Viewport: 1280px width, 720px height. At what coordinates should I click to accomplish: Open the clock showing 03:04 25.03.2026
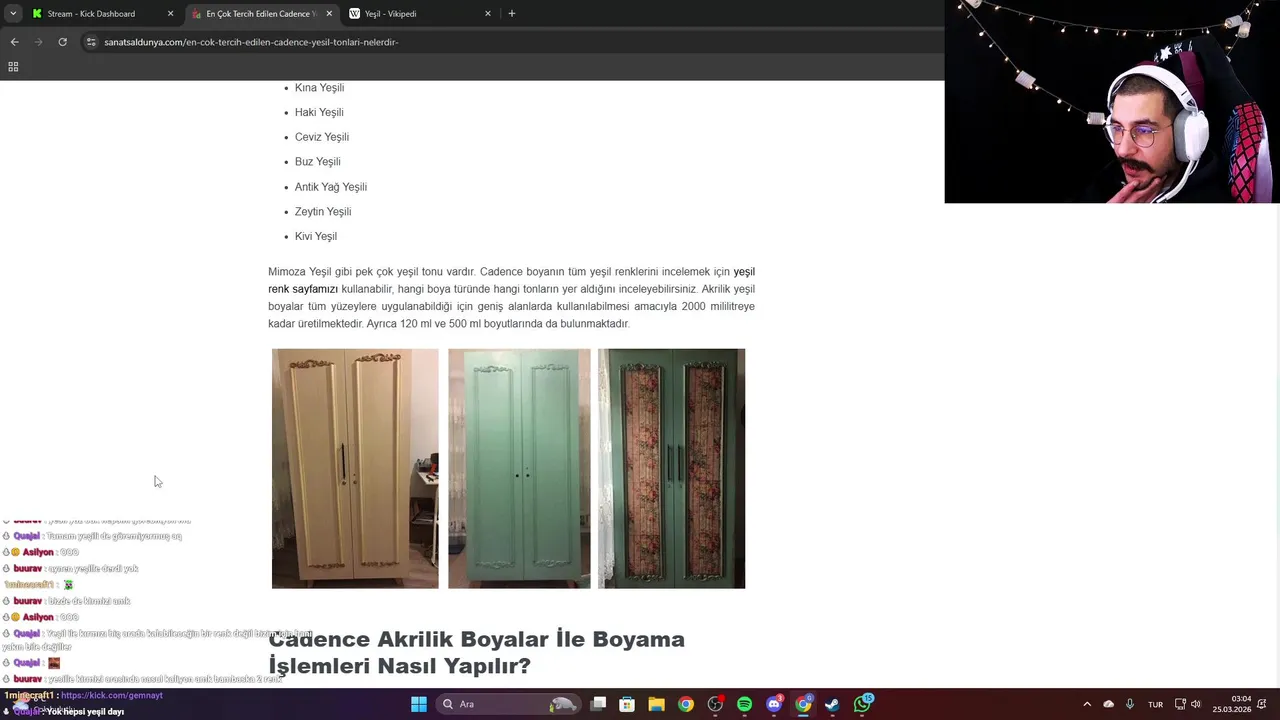click(1232, 704)
